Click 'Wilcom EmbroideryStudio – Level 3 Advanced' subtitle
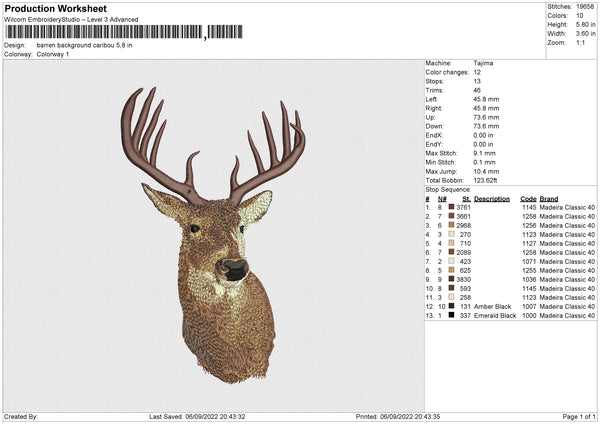 (71, 20)
